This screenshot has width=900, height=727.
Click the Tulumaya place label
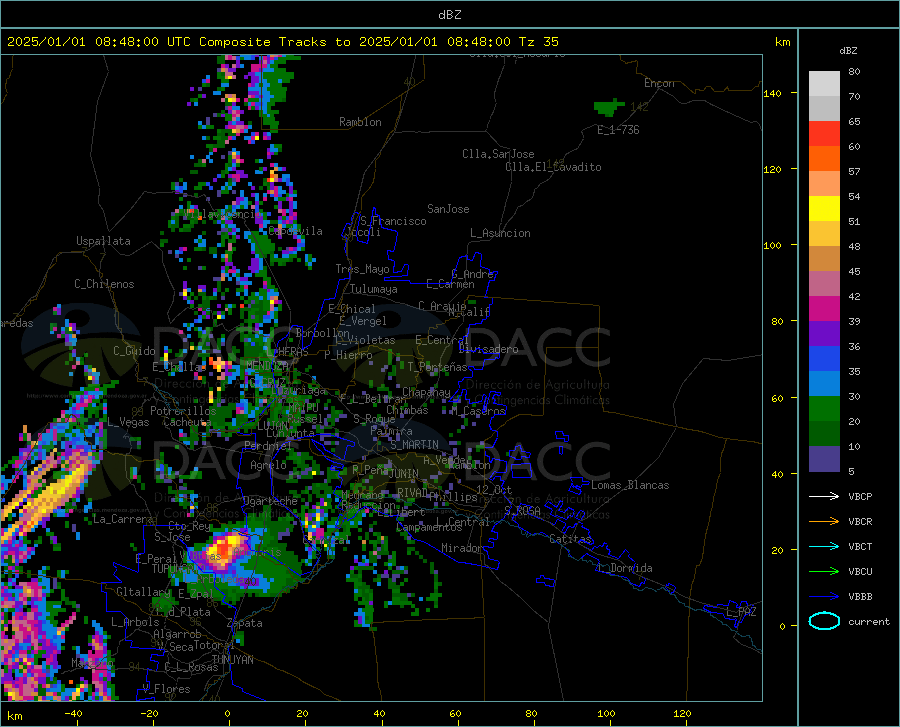pos(374,289)
